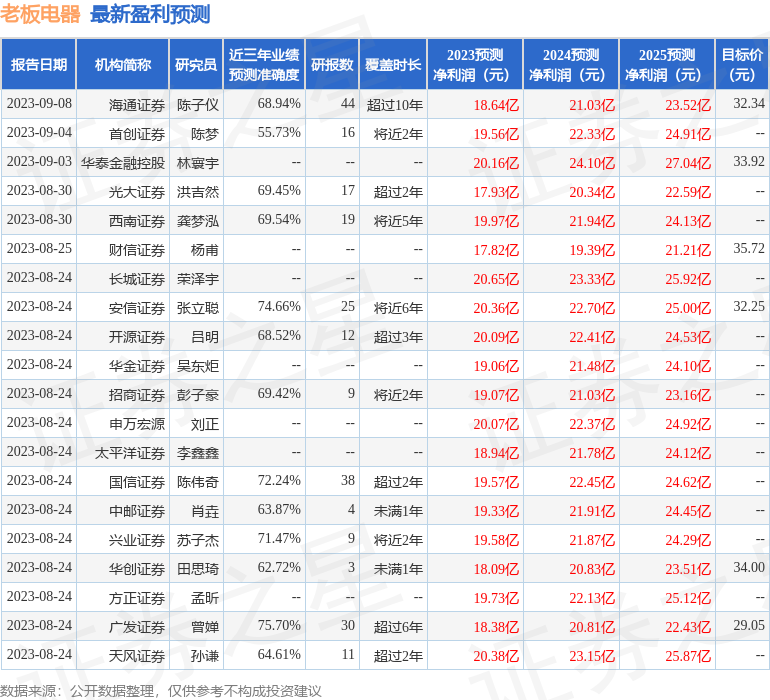
Task: Click 2024 profit forecast 24.10亿
Action: tap(592, 163)
